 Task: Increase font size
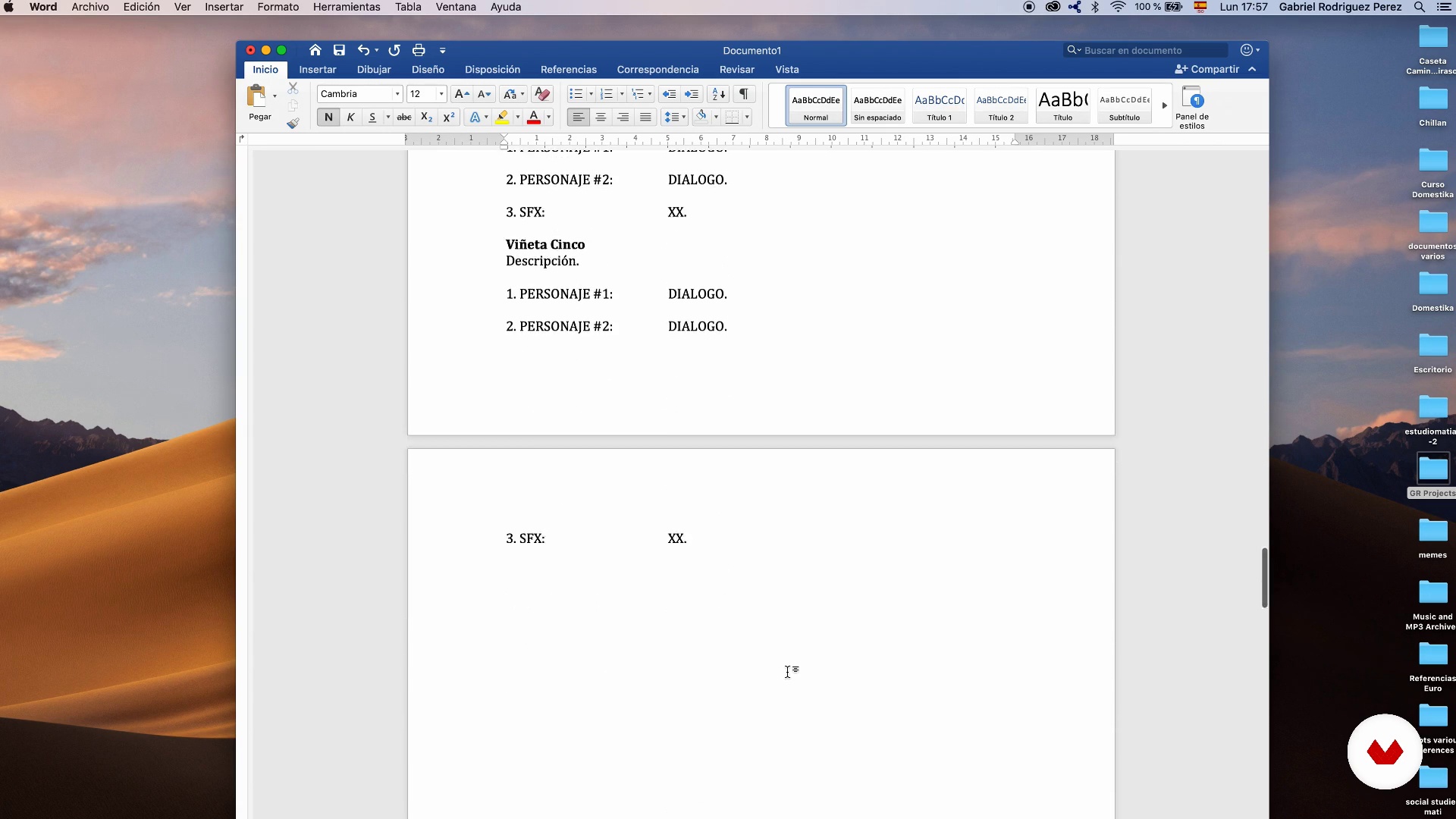coord(461,94)
